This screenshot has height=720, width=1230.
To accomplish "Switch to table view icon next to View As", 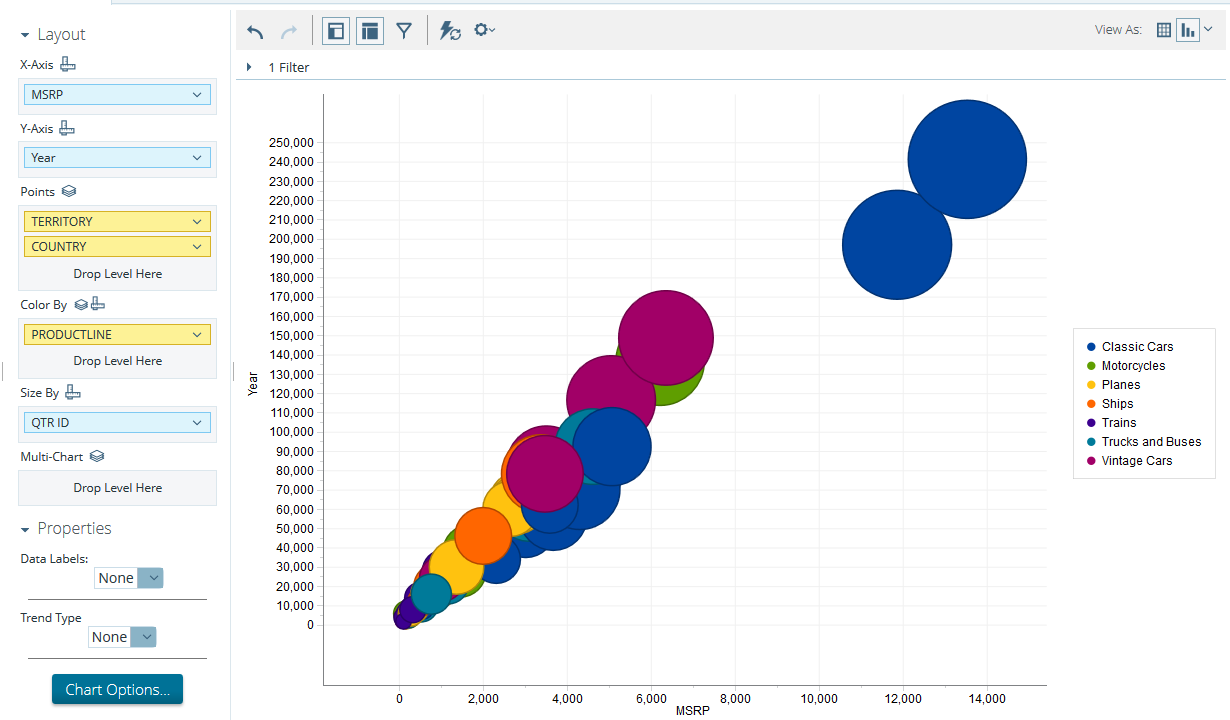I will tap(1163, 30).
